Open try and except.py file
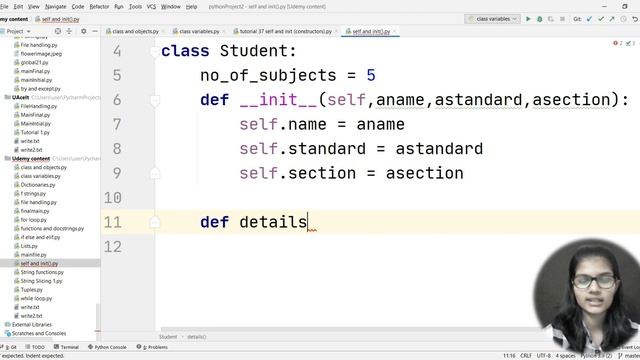The height and width of the screenshot is (360, 640). [40, 89]
